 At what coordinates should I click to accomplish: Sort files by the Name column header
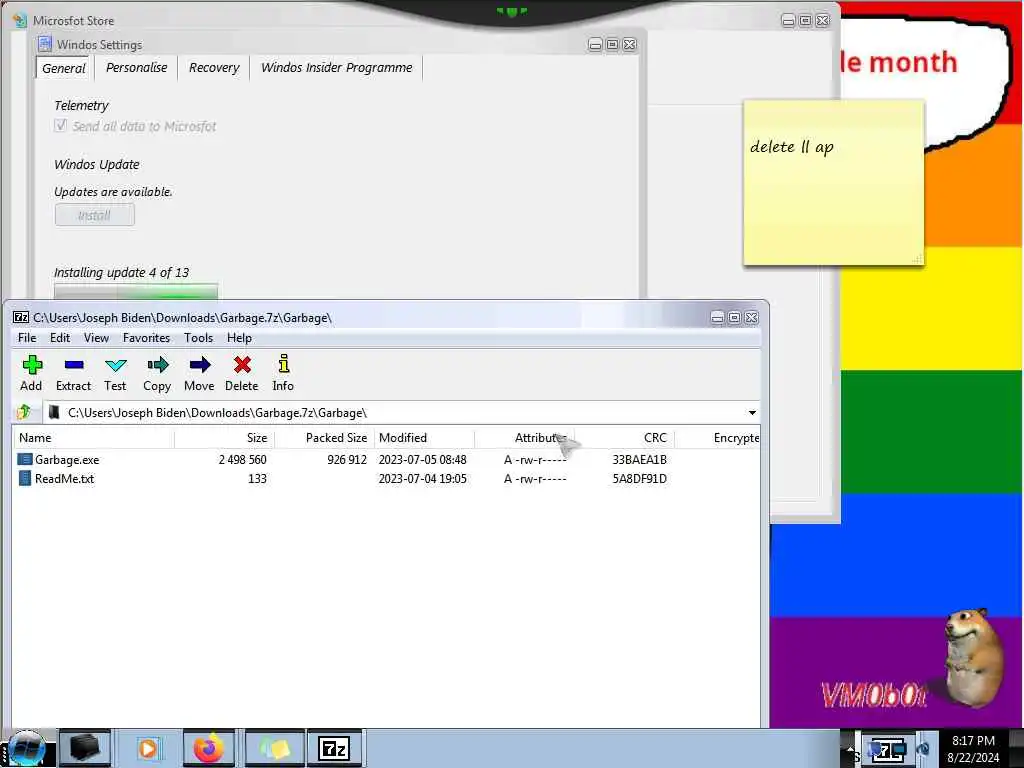[x=93, y=438]
